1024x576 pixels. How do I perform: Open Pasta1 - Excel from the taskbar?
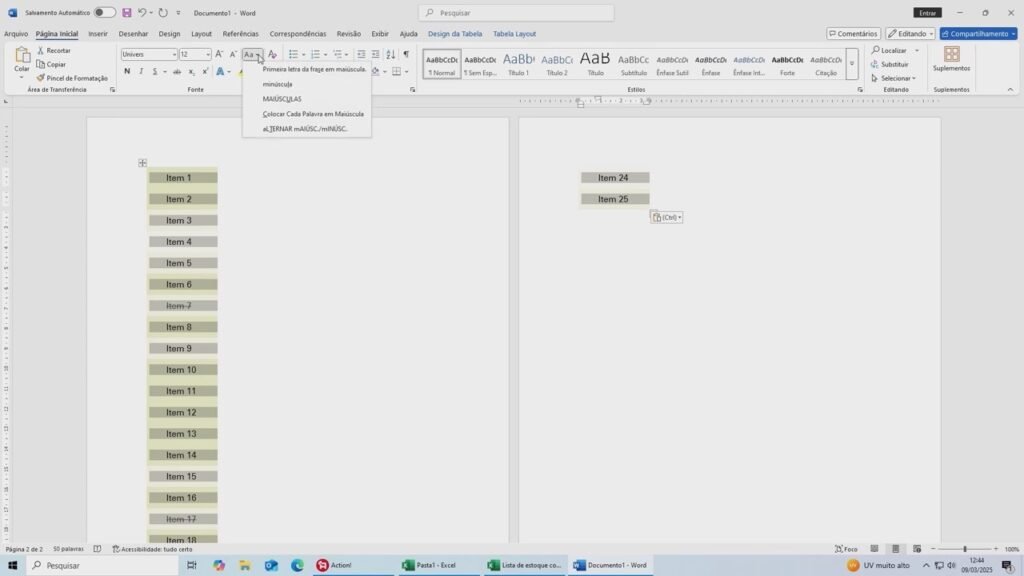tap(430, 565)
